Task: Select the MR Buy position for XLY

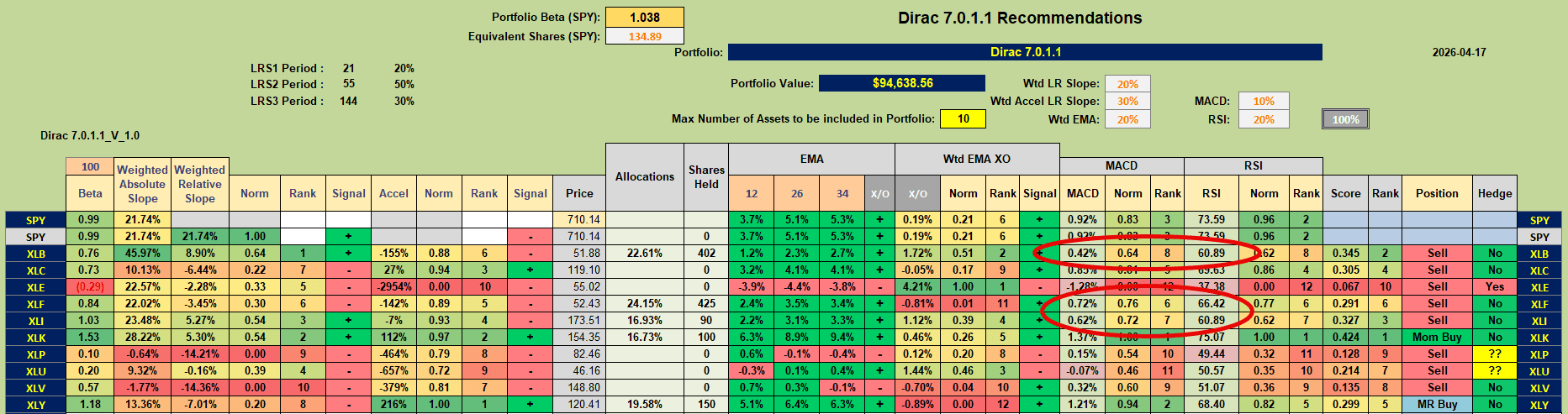Action: [1437, 404]
